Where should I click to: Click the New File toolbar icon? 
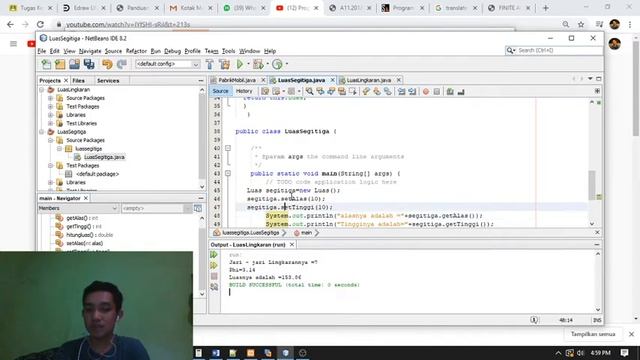[x=46, y=64]
